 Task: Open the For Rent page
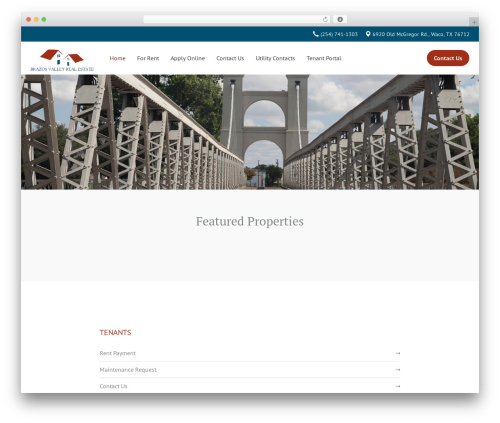tap(148, 58)
